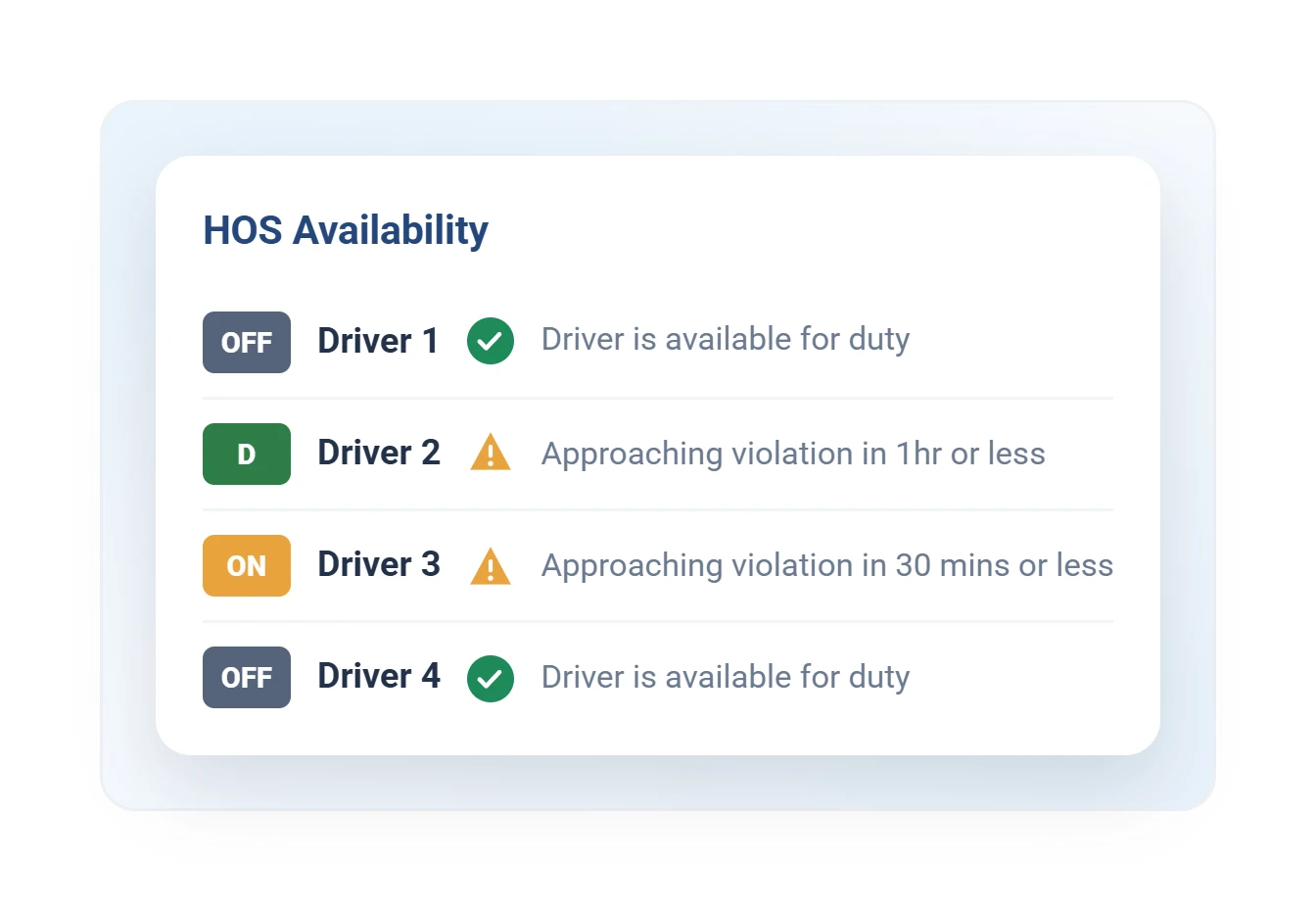Click the HOS Availability heading
This screenshot has height=911, width=1316.
[x=346, y=231]
